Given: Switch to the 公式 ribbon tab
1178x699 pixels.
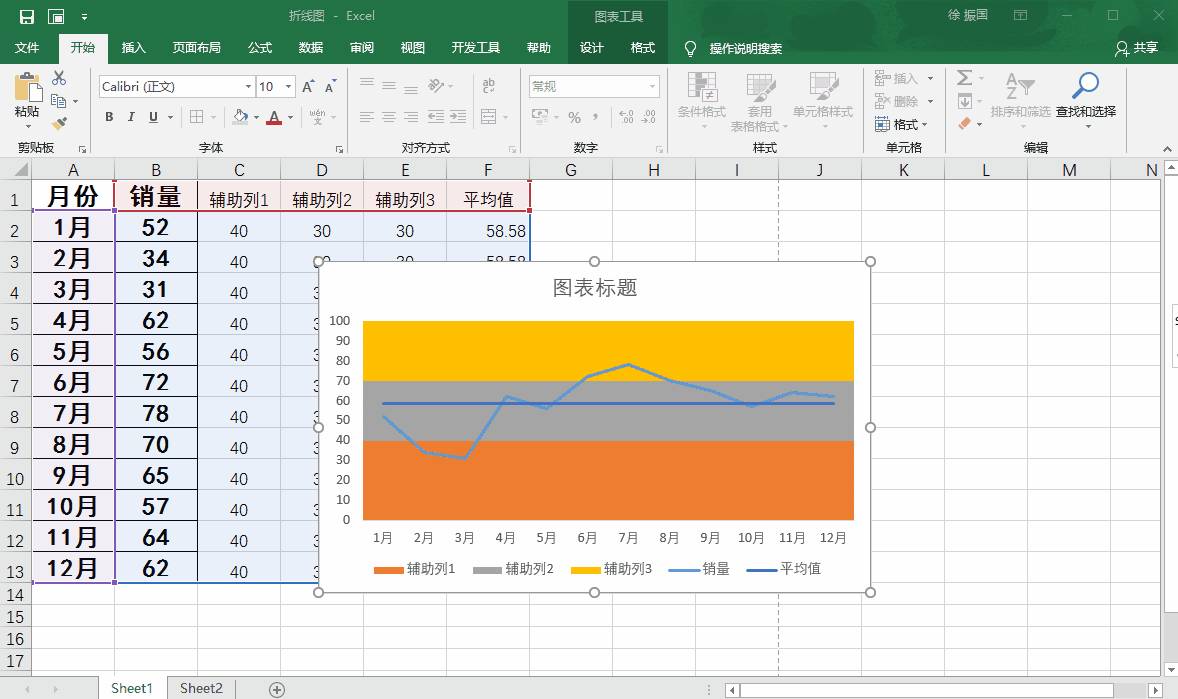Looking at the screenshot, I should pos(260,48).
